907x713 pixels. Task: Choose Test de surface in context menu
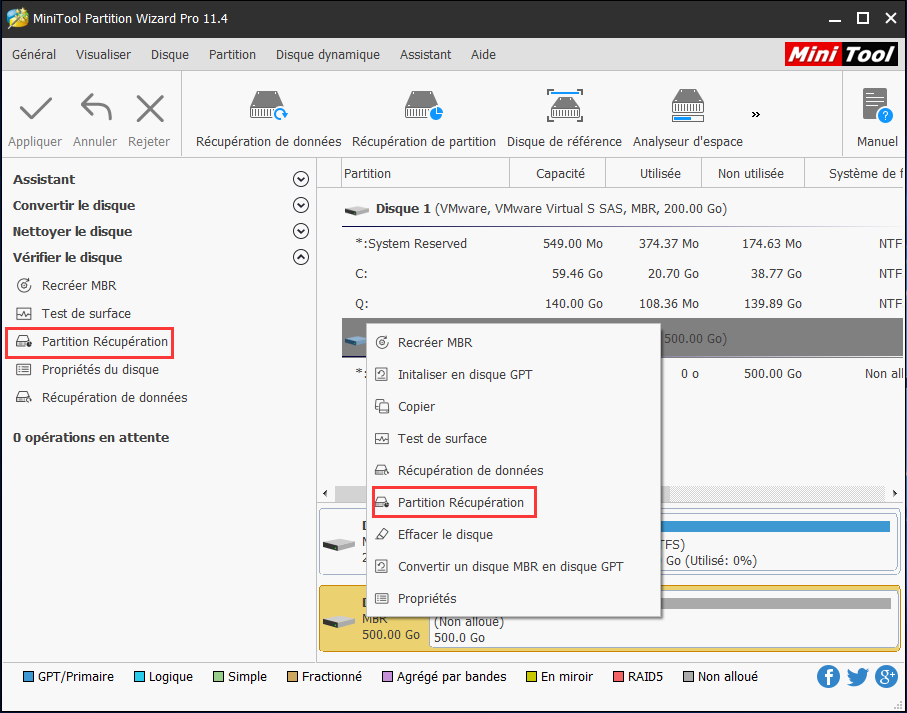(514, 438)
